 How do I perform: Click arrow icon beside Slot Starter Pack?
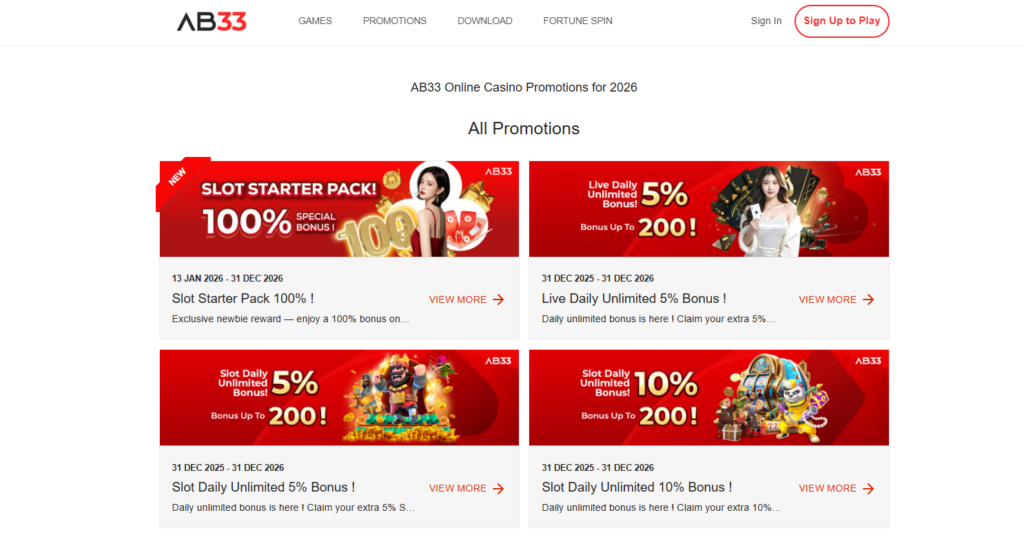tap(498, 300)
